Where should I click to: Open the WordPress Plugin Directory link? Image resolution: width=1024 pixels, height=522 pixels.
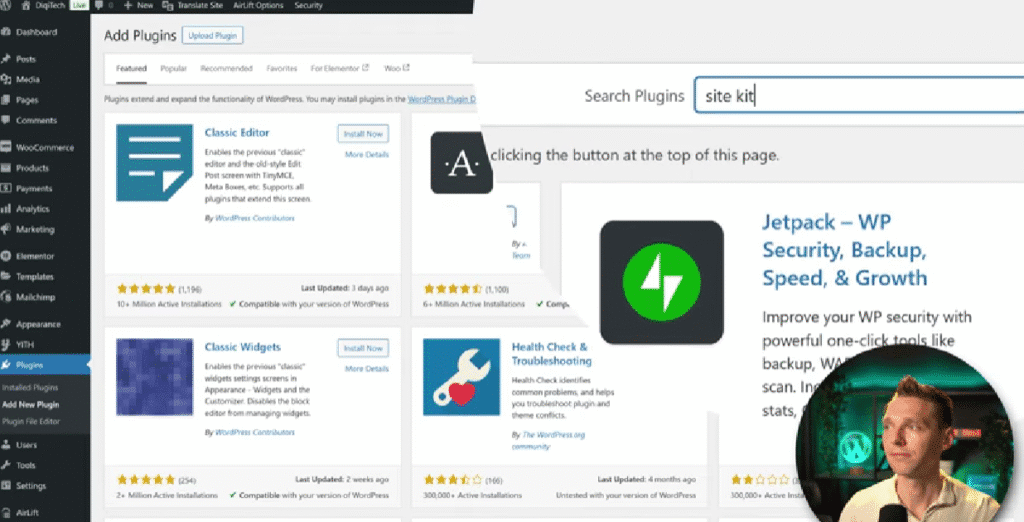point(442,99)
